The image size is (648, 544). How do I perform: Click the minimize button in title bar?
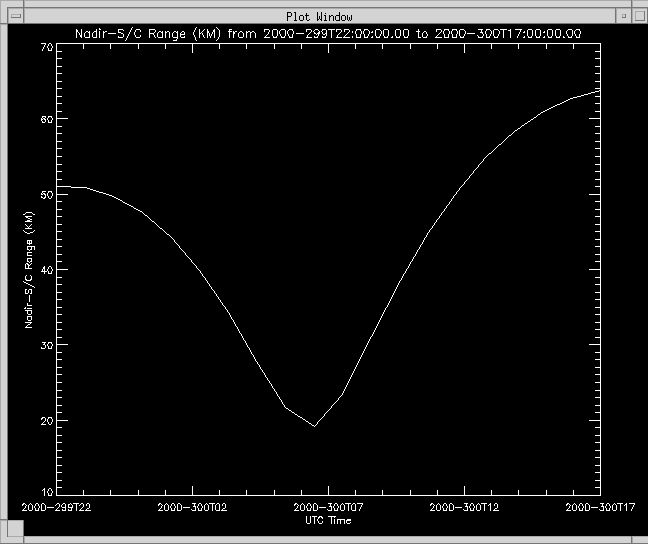coord(622,17)
